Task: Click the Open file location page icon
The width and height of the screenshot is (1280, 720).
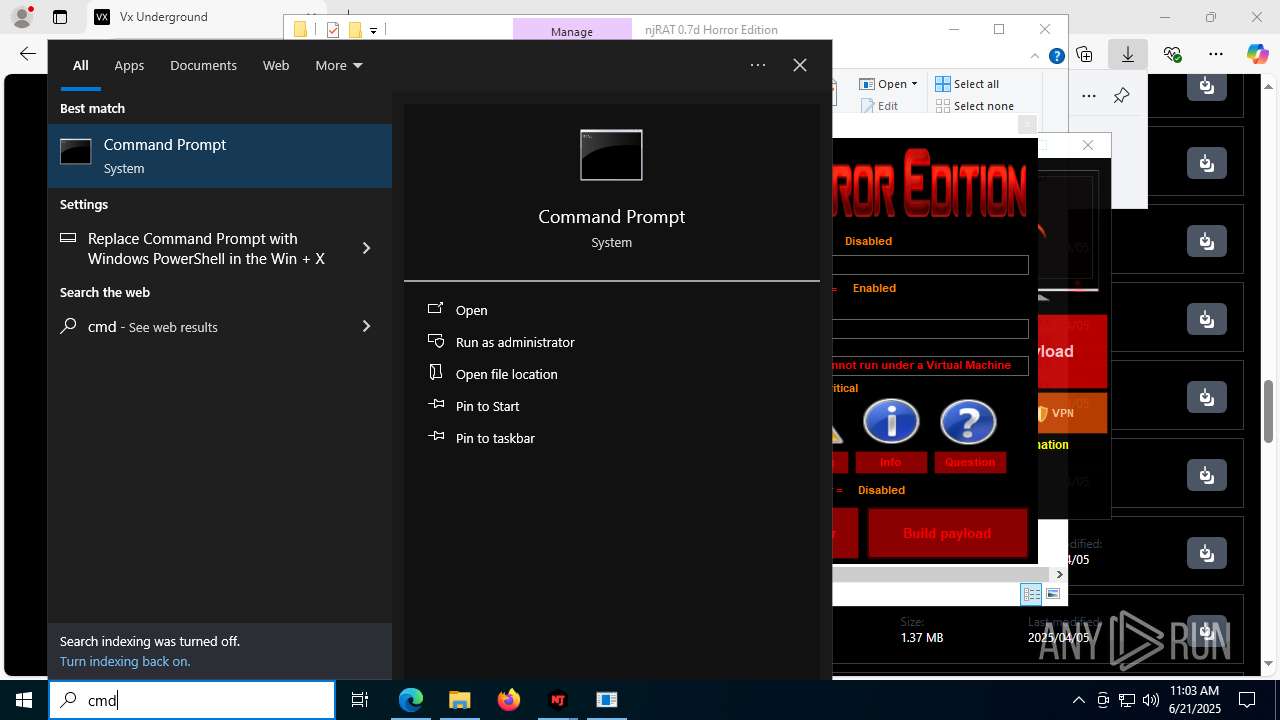Action: coord(436,372)
